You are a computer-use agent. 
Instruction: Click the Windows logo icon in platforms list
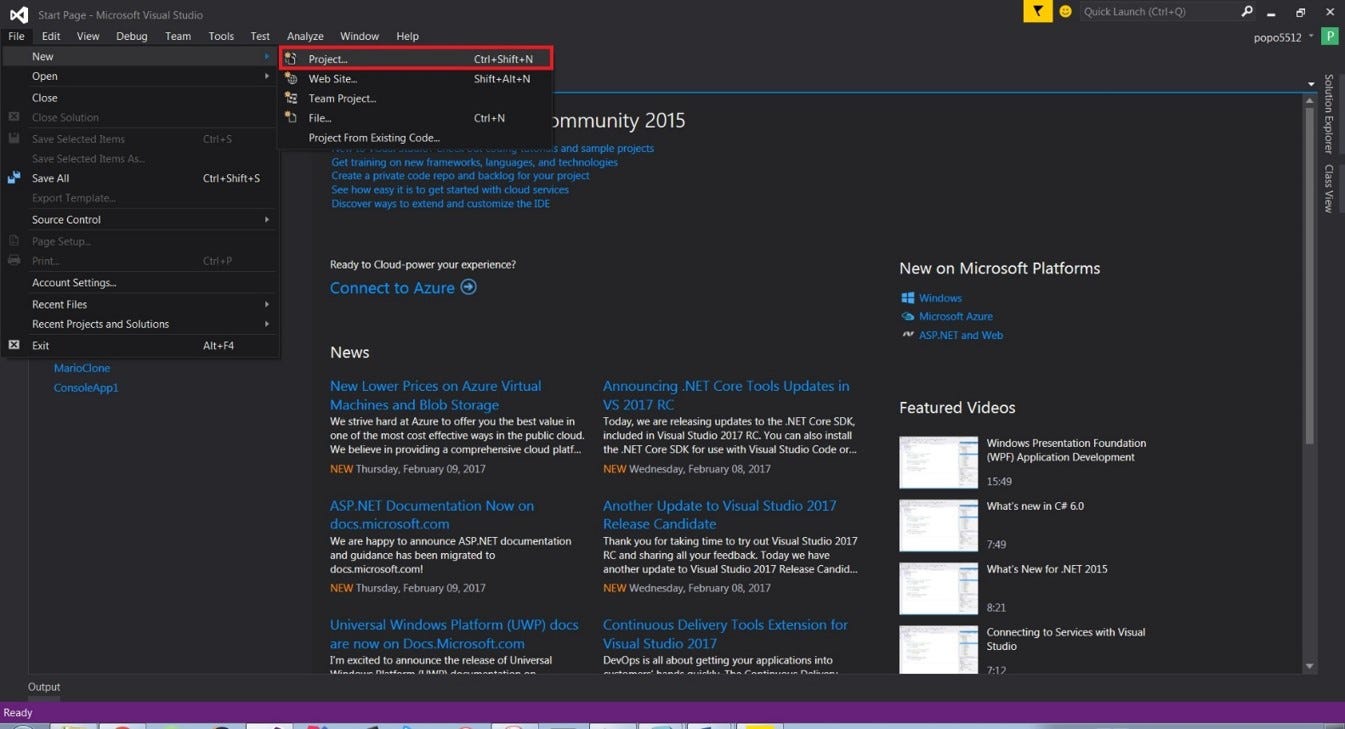pos(908,298)
